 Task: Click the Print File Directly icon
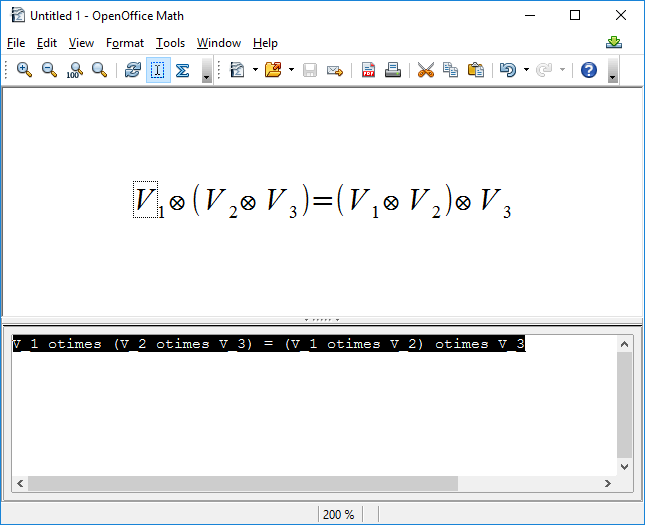tap(393, 70)
